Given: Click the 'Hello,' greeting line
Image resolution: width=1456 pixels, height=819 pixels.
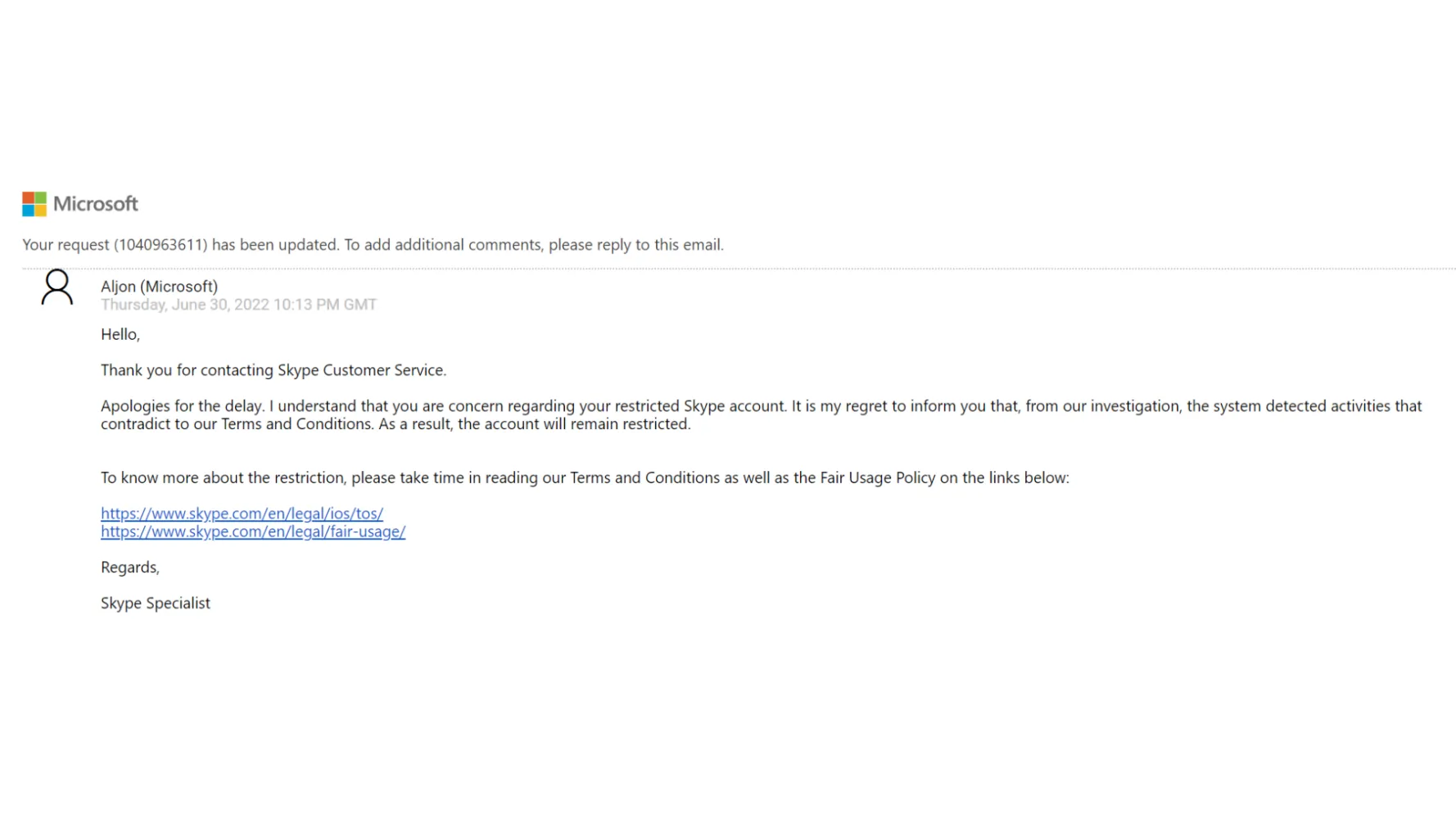Looking at the screenshot, I should (x=120, y=334).
